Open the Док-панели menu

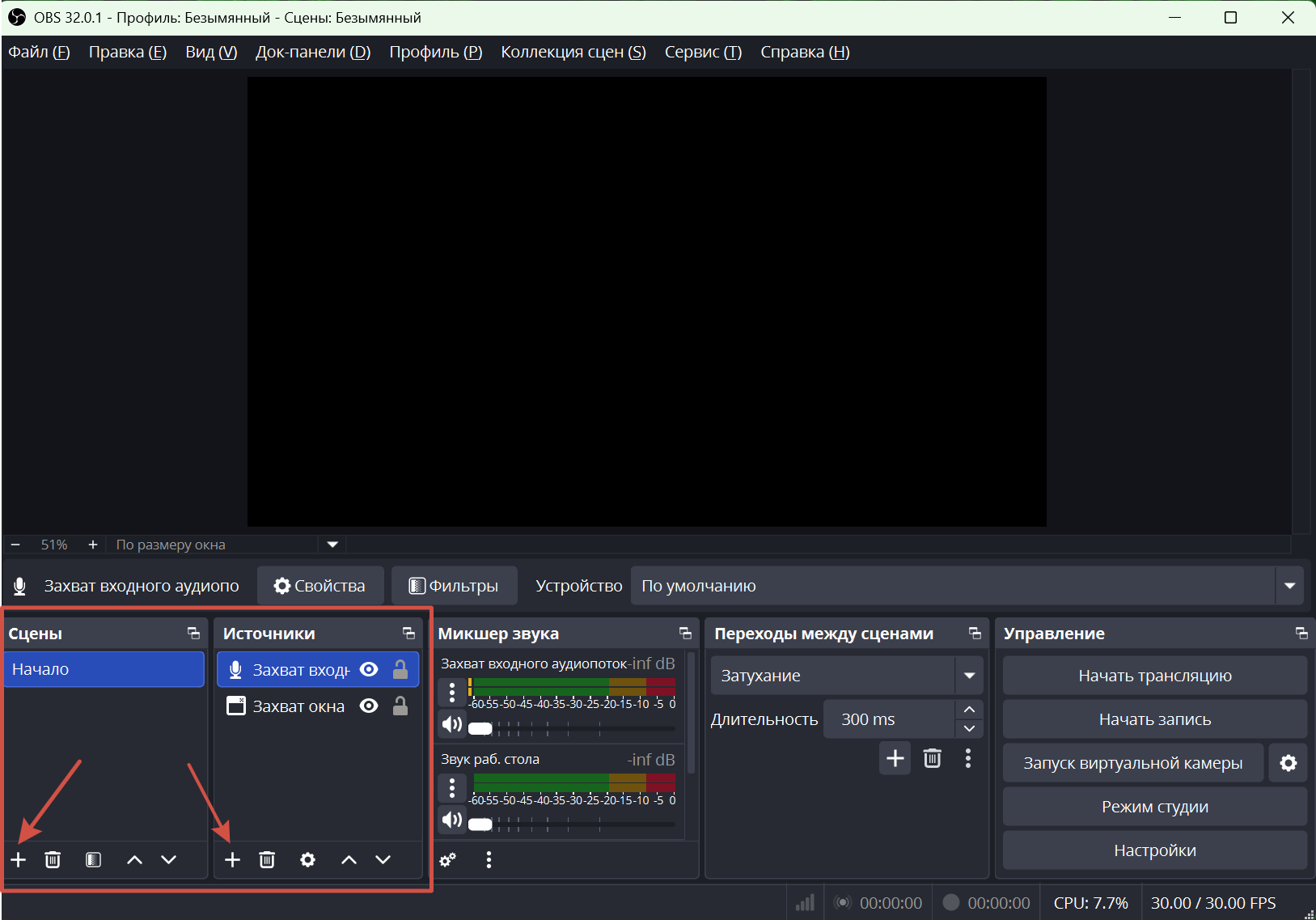(x=312, y=52)
